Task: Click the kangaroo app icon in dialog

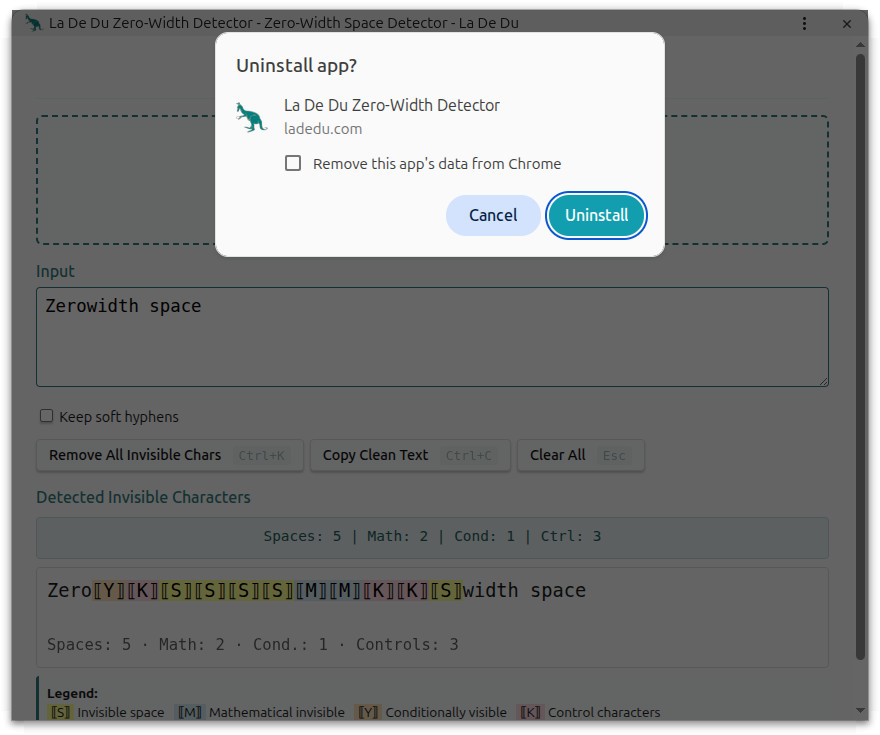Action: (x=250, y=117)
